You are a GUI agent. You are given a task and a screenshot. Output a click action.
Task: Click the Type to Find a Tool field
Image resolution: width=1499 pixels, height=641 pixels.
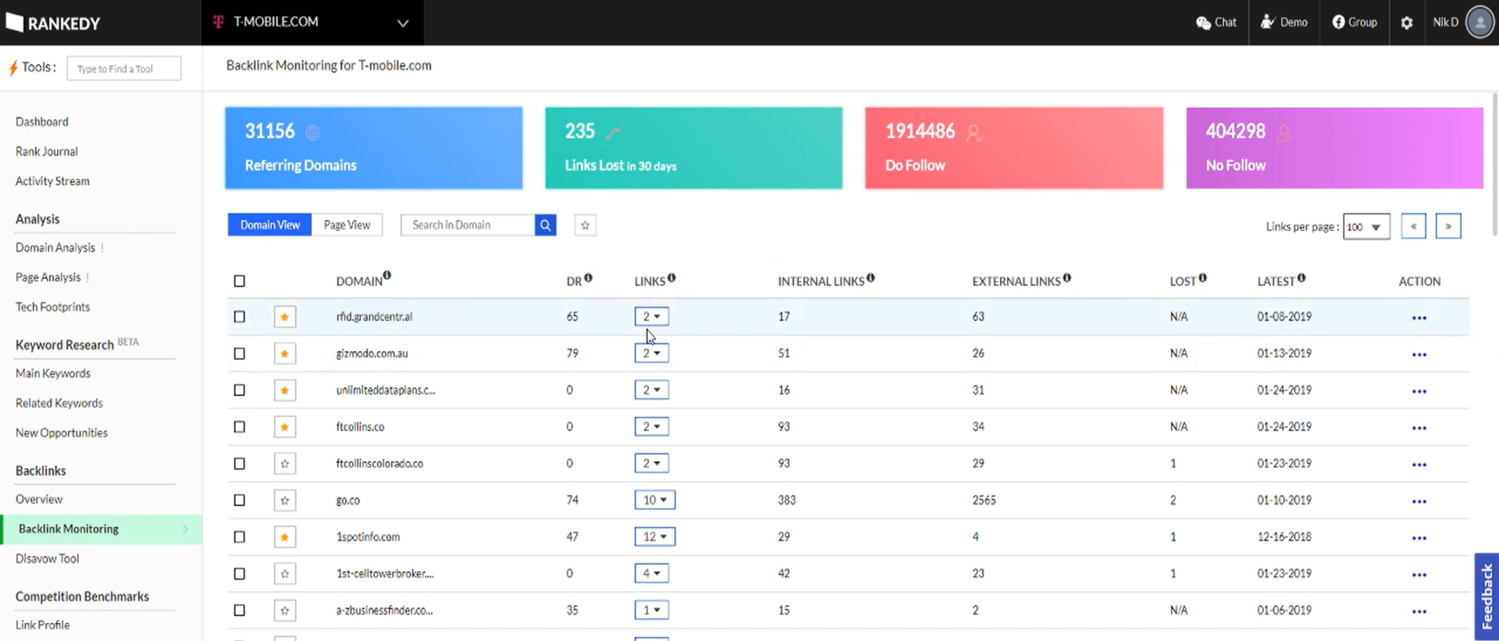[x=124, y=69]
